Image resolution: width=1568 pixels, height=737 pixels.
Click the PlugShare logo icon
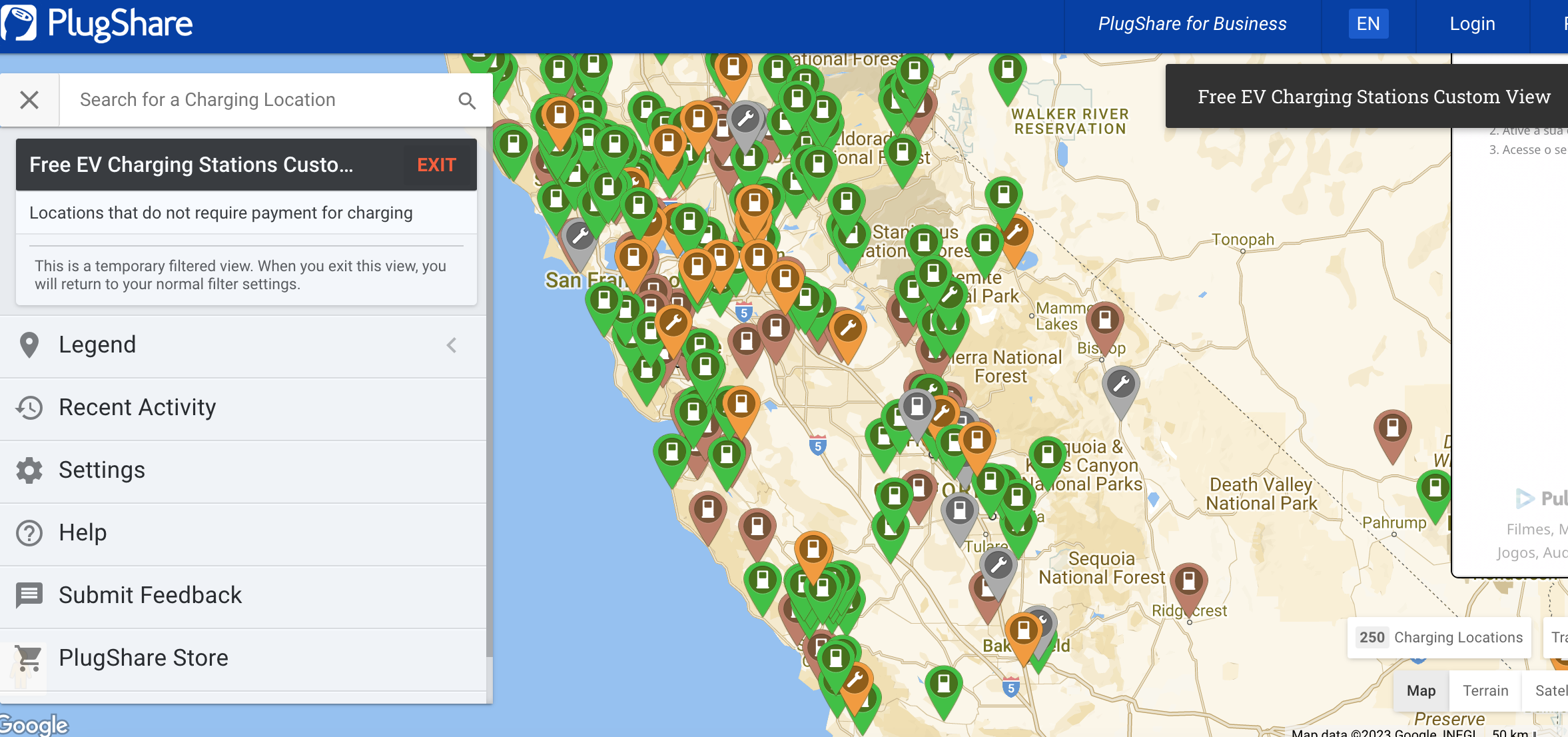pos(18,23)
